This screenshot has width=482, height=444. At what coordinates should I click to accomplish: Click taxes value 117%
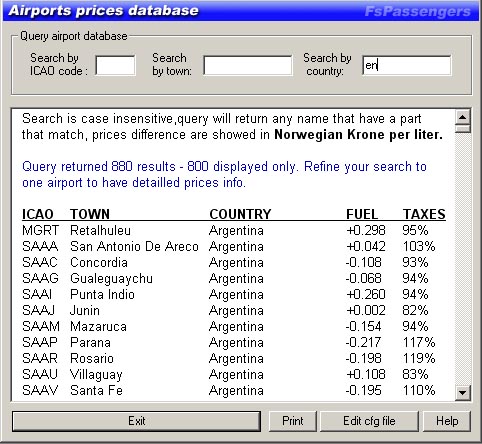(x=419, y=343)
